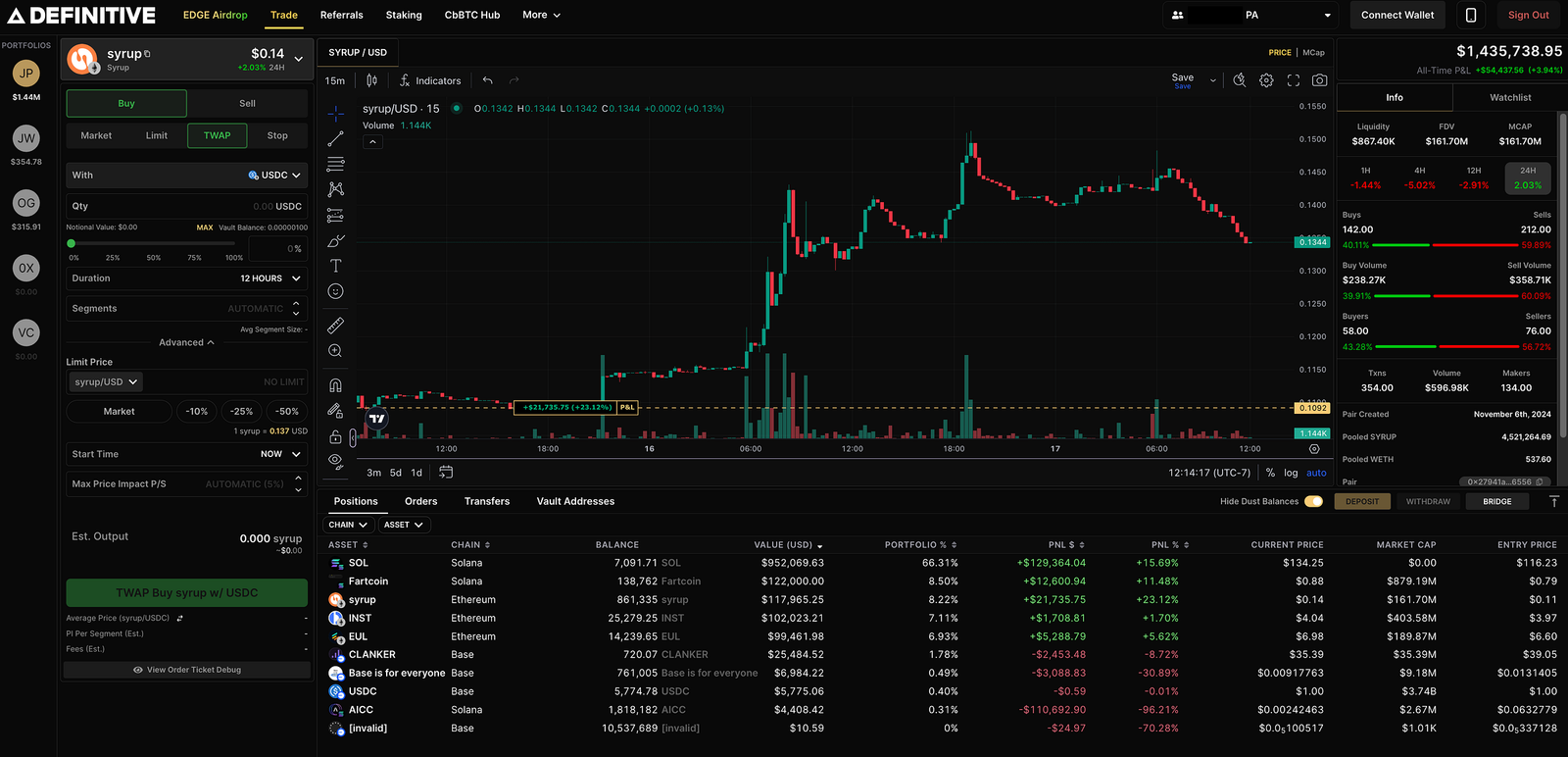Toggle percent scale on chart

(1270, 473)
